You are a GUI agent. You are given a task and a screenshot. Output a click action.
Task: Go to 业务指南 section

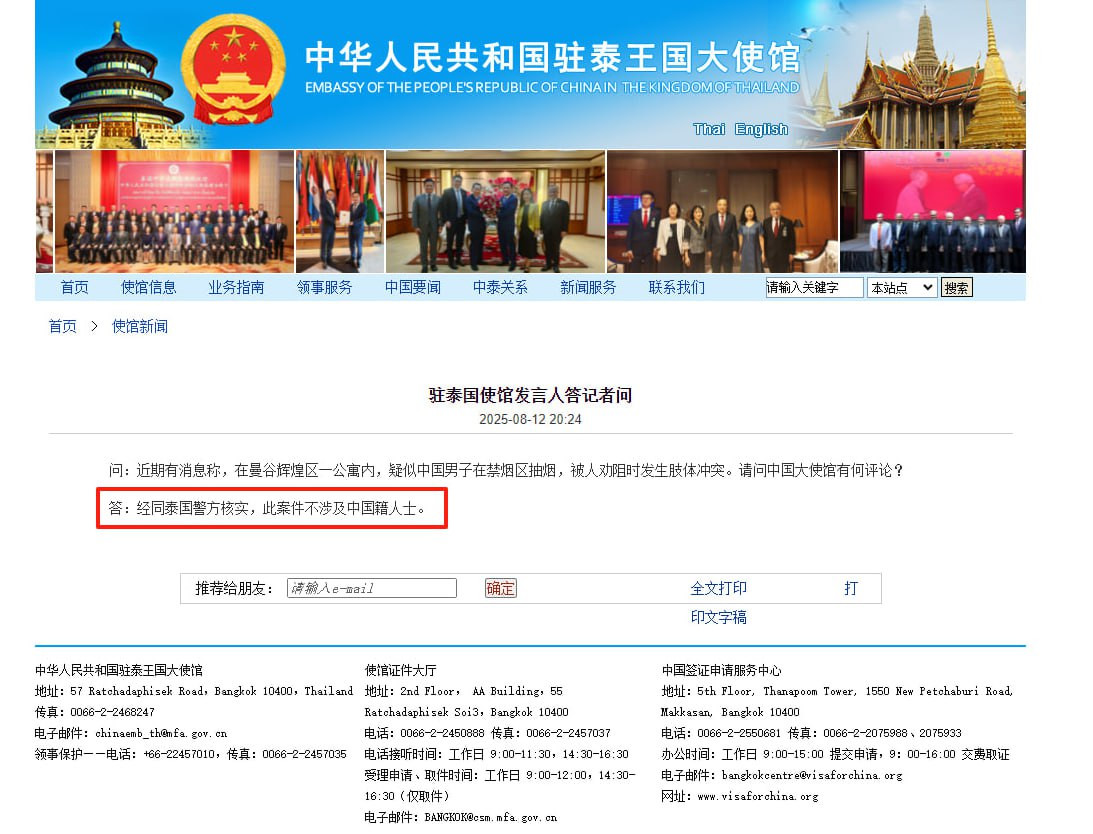[236, 287]
